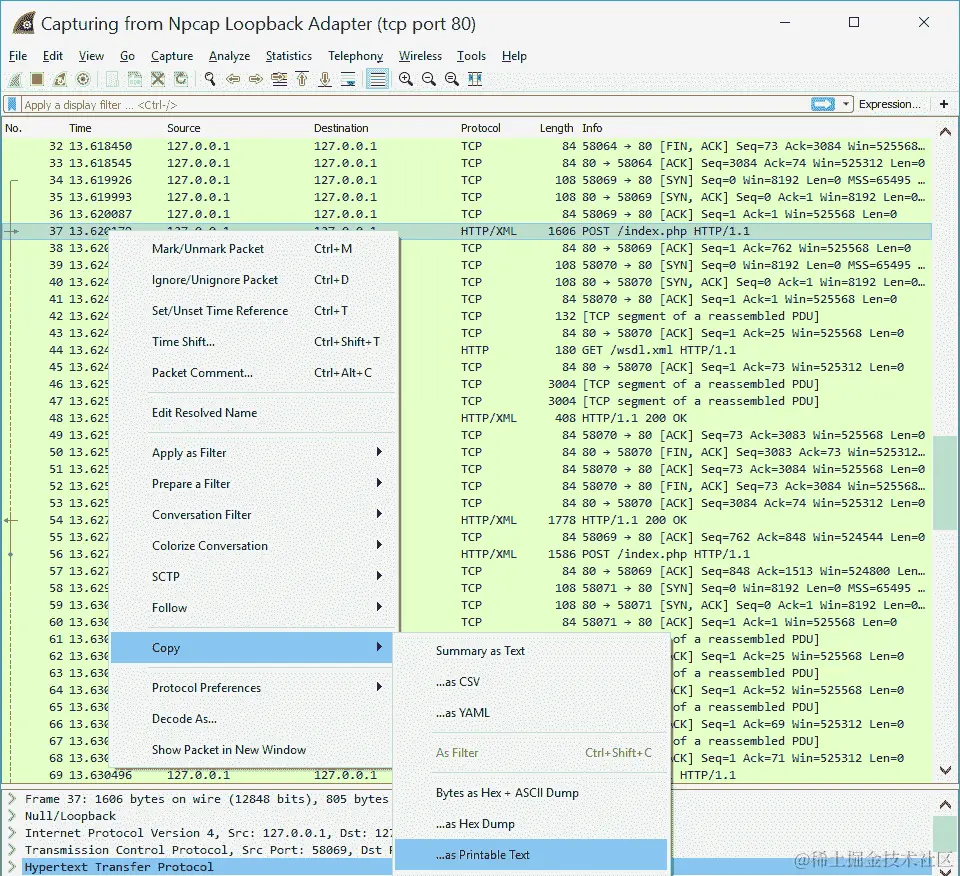Expand the Frame 37 tree node

point(12,799)
